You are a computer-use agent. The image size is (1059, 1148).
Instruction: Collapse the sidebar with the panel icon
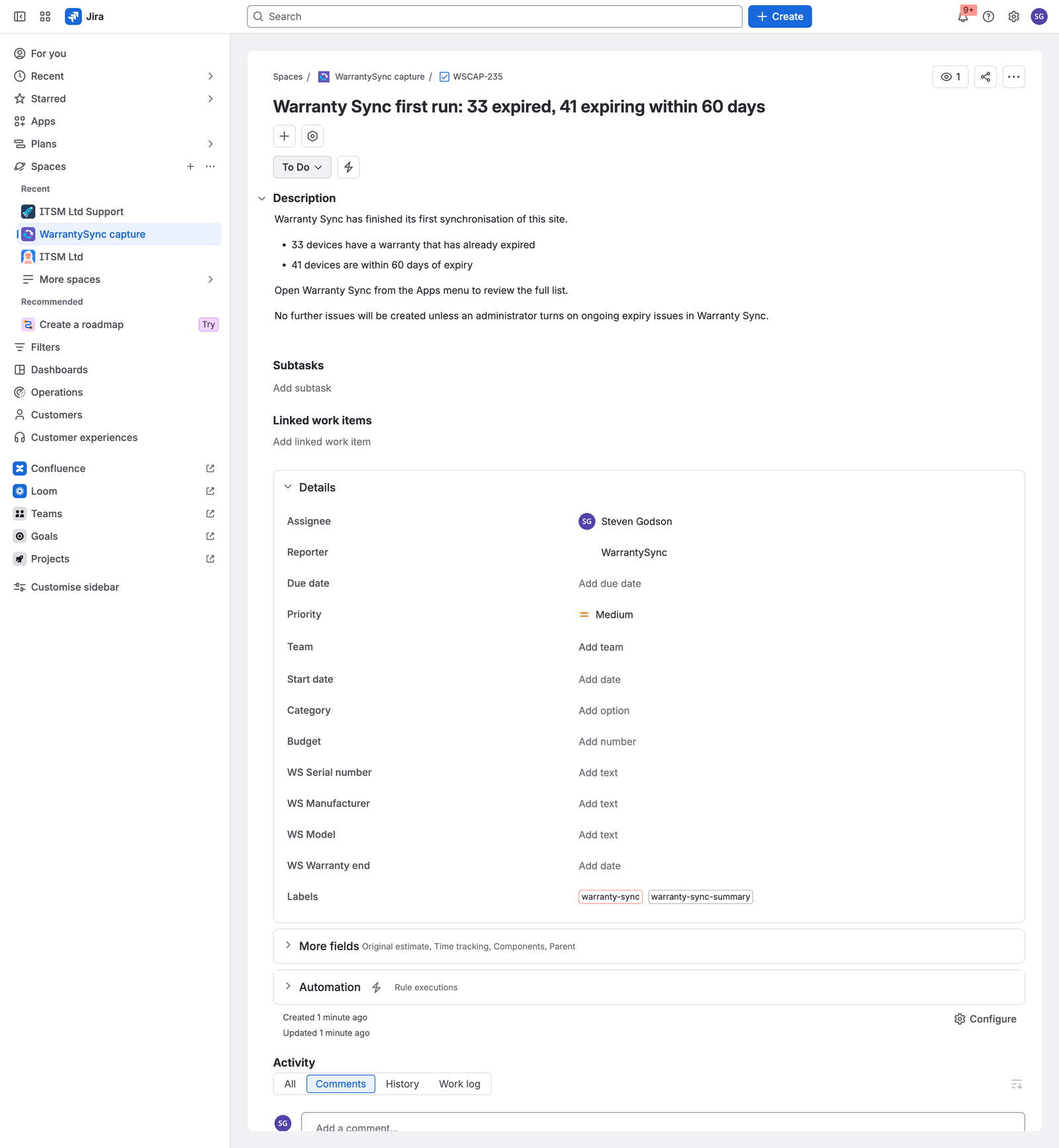[20, 17]
